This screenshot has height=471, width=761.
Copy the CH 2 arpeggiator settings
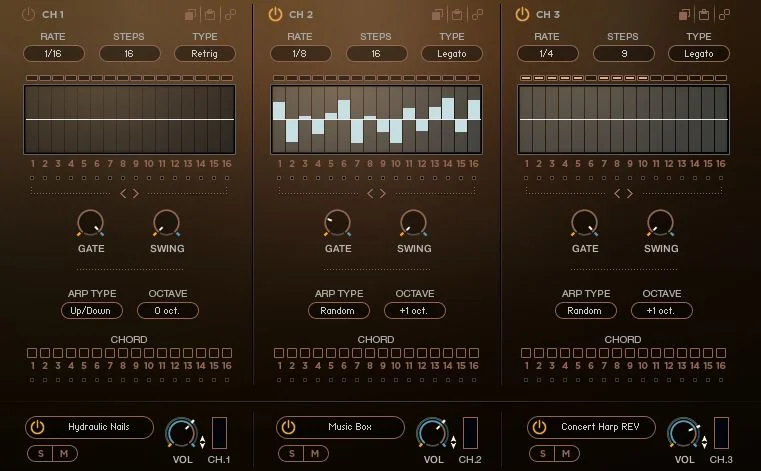coord(437,15)
